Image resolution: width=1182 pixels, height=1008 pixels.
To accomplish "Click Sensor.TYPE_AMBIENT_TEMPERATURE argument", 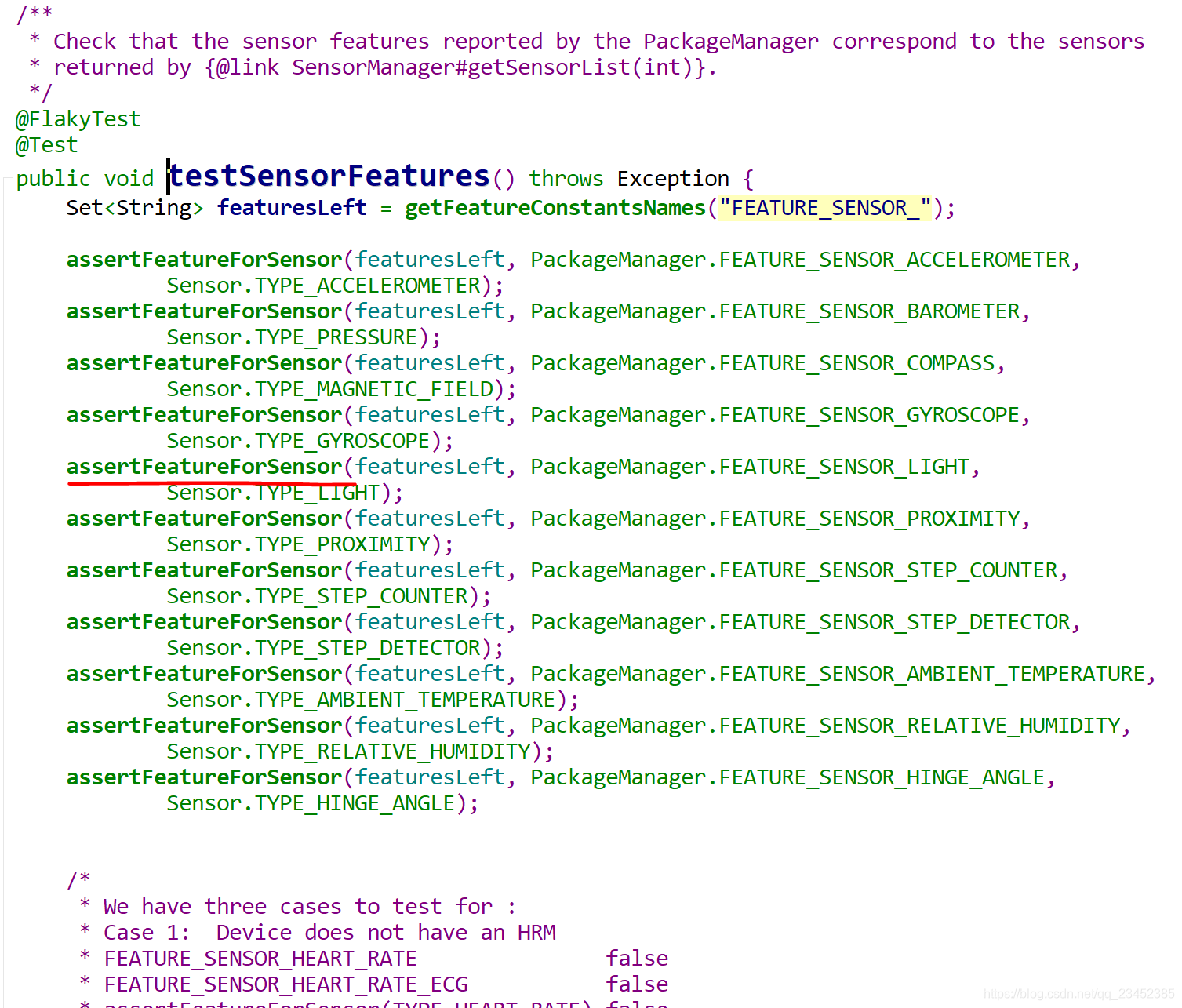I will pos(361,700).
